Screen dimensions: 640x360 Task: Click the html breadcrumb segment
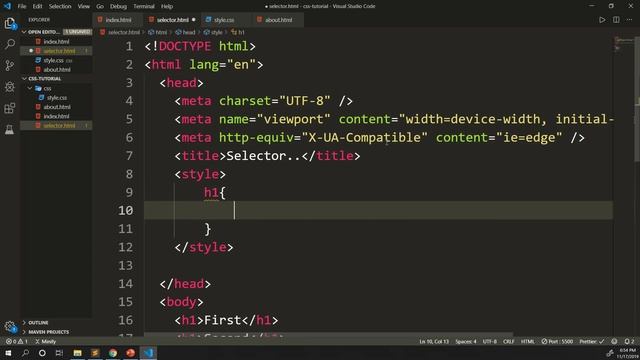point(158,32)
